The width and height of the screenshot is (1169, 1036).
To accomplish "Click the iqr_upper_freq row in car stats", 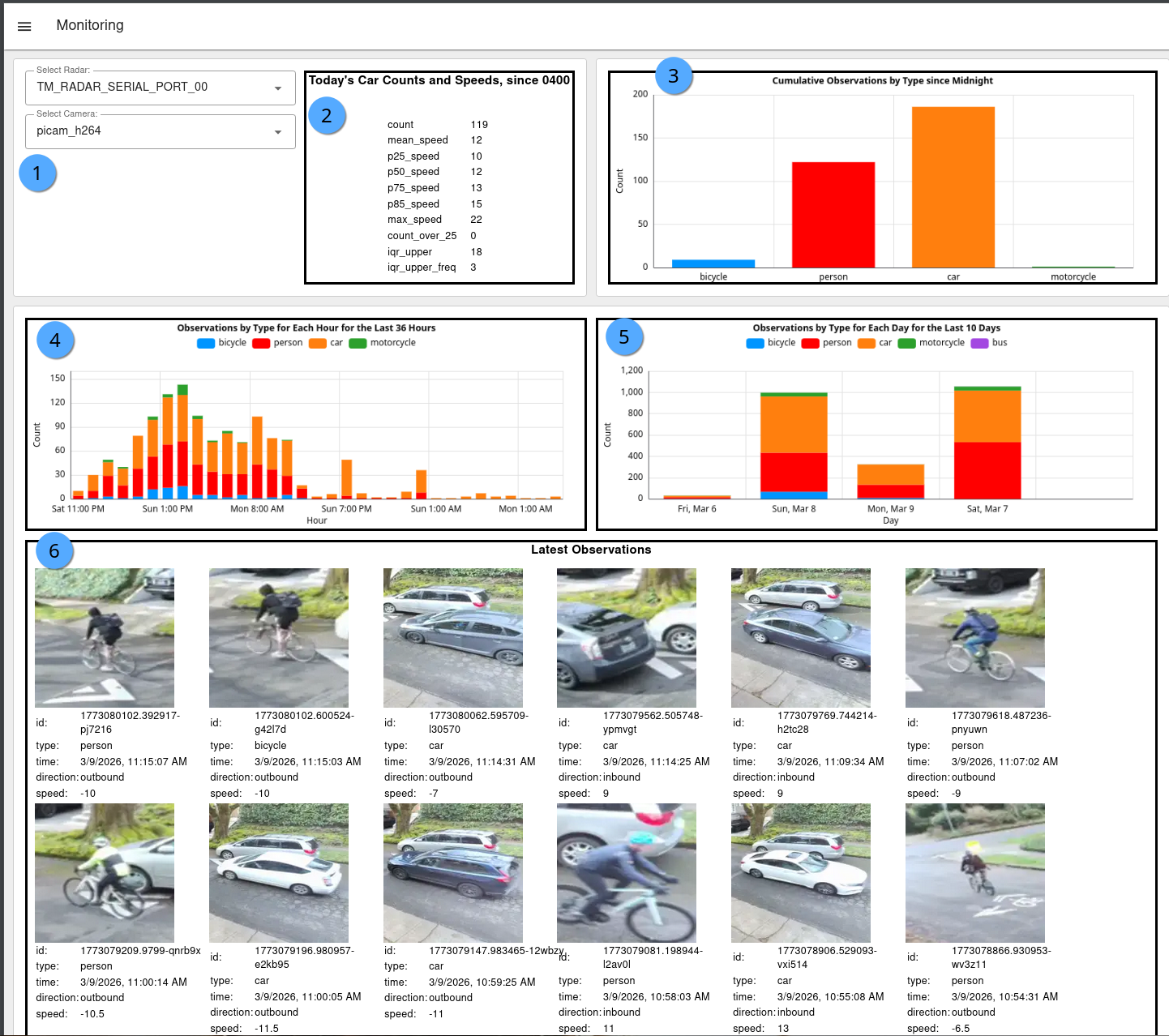I will (438, 268).
